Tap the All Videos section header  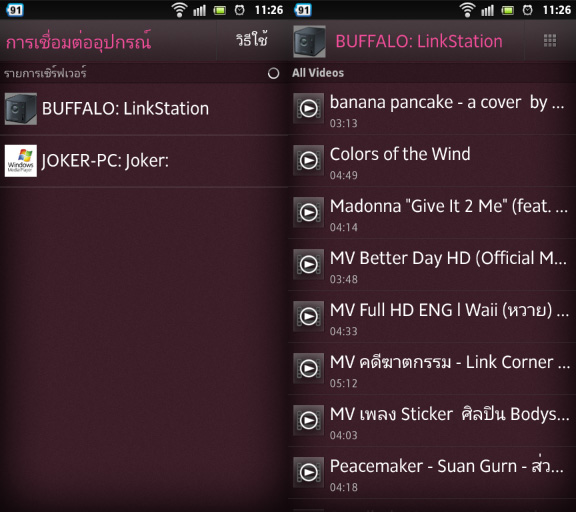coord(318,73)
